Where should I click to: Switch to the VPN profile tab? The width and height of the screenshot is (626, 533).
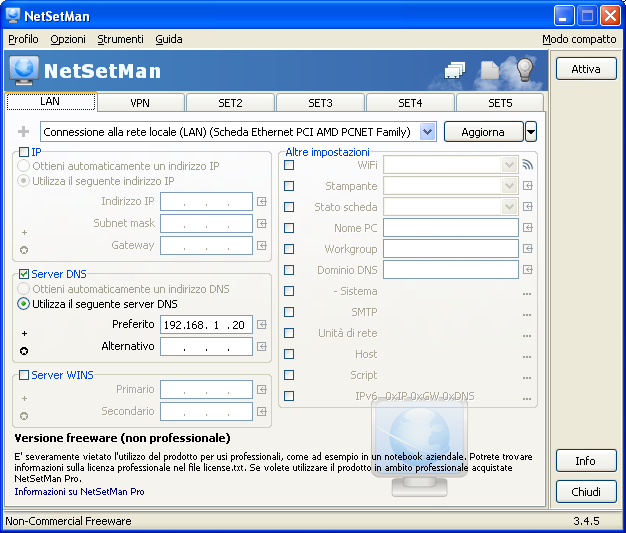(141, 103)
